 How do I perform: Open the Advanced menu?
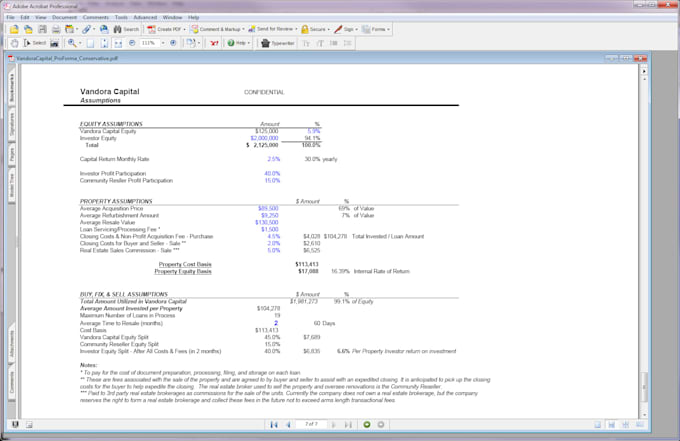point(145,17)
